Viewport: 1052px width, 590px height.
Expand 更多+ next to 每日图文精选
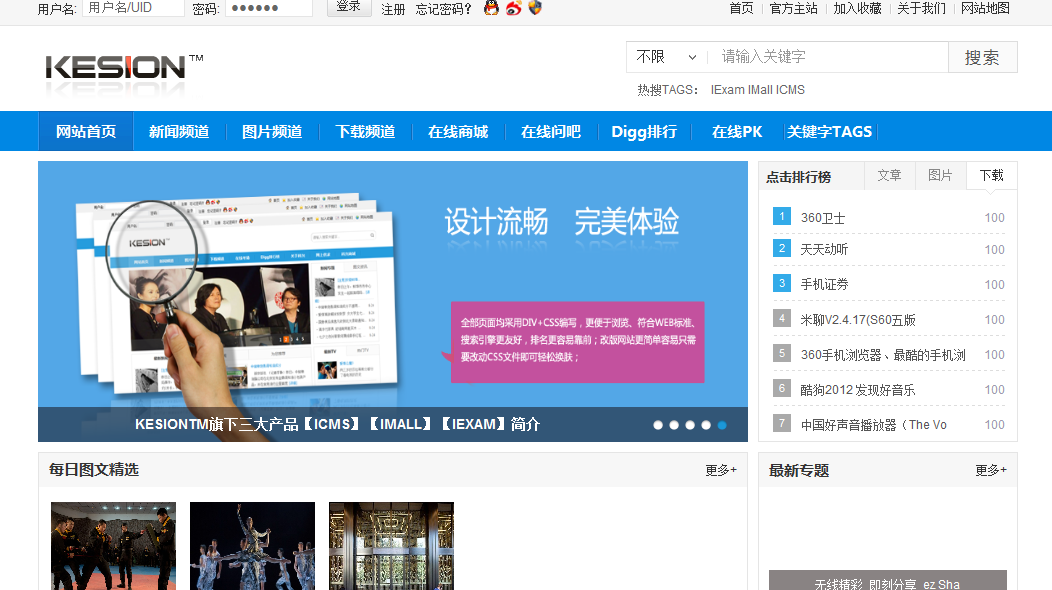[719, 469]
